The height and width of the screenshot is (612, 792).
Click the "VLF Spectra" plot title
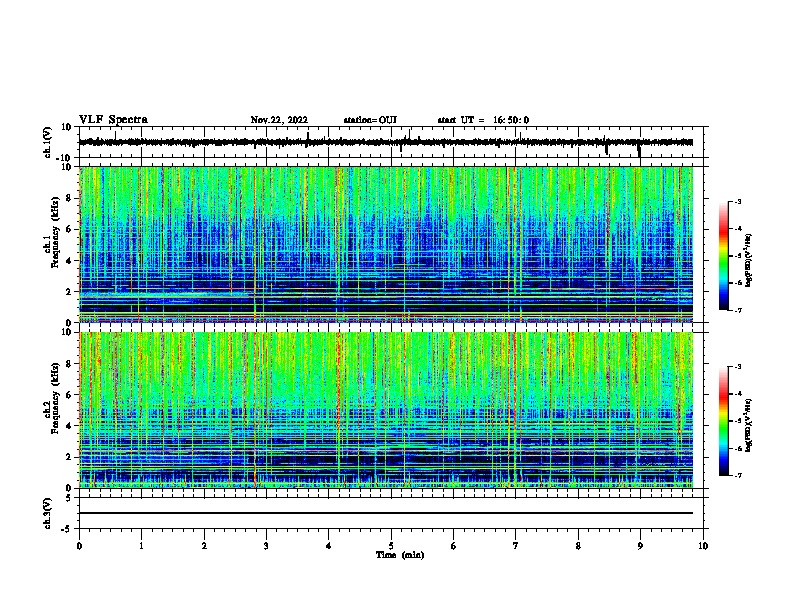click(113, 120)
